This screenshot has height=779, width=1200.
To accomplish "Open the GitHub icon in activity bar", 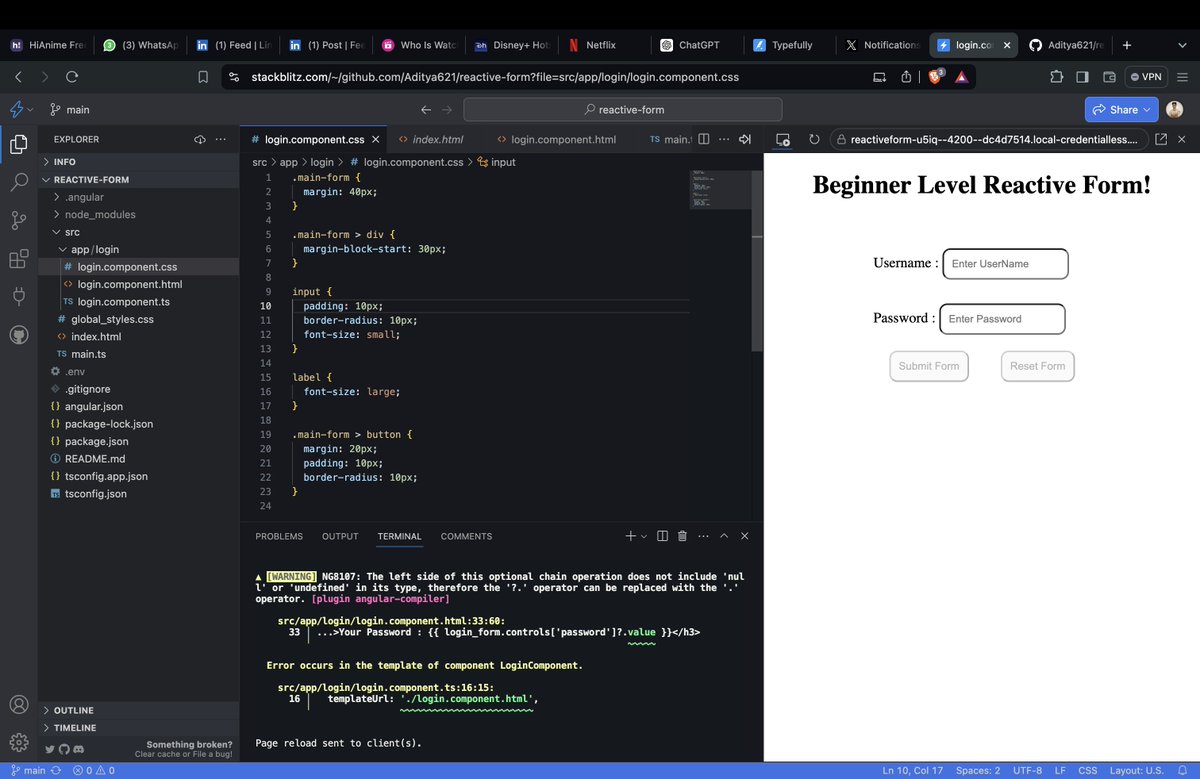I will (19, 334).
